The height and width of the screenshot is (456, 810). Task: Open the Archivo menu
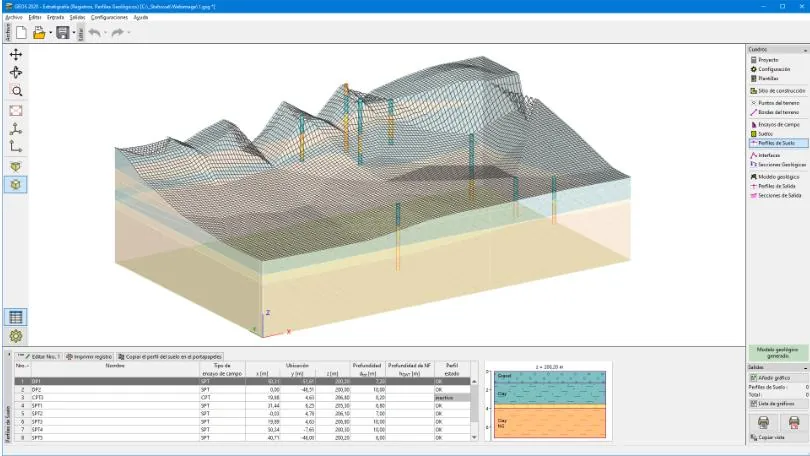[14, 18]
